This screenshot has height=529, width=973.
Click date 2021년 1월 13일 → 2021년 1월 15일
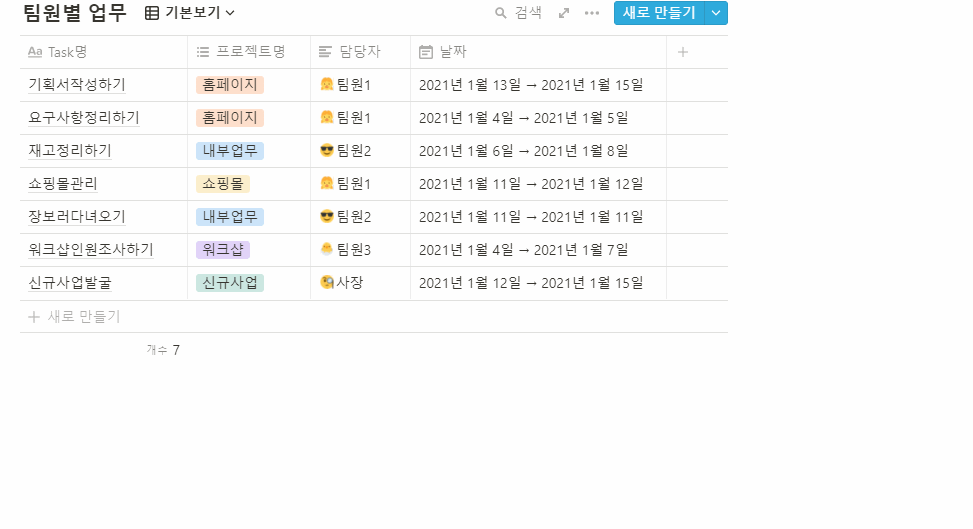point(531,84)
